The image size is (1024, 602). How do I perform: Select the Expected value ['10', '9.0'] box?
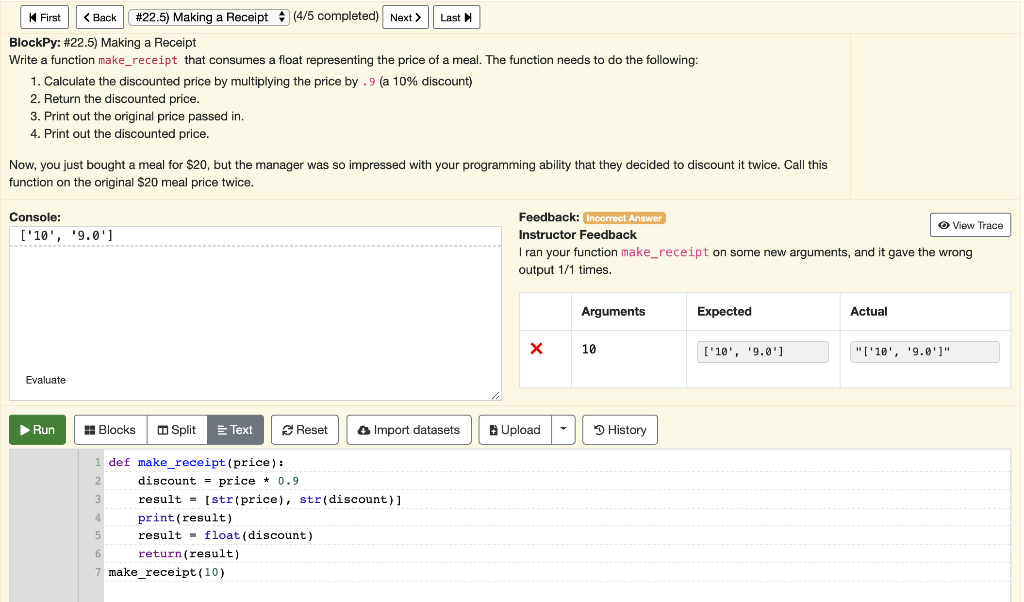click(762, 352)
